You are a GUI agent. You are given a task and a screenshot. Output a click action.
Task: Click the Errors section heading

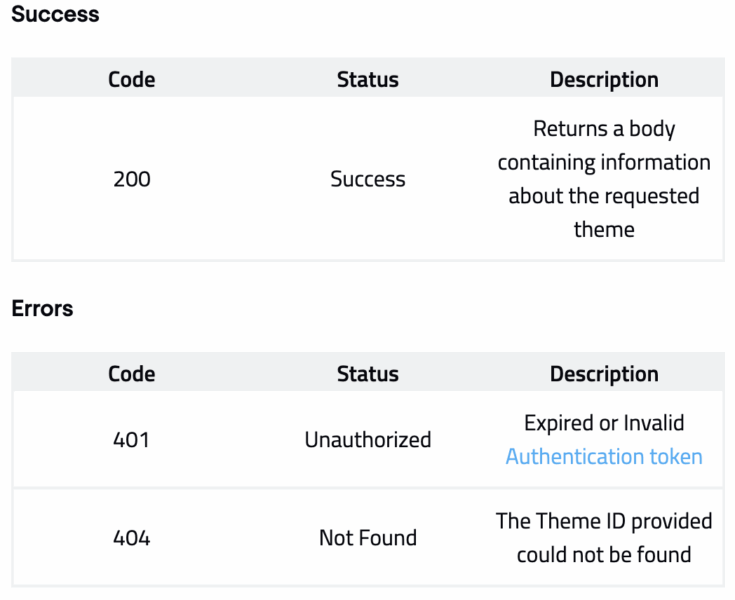click(x=42, y=309)
